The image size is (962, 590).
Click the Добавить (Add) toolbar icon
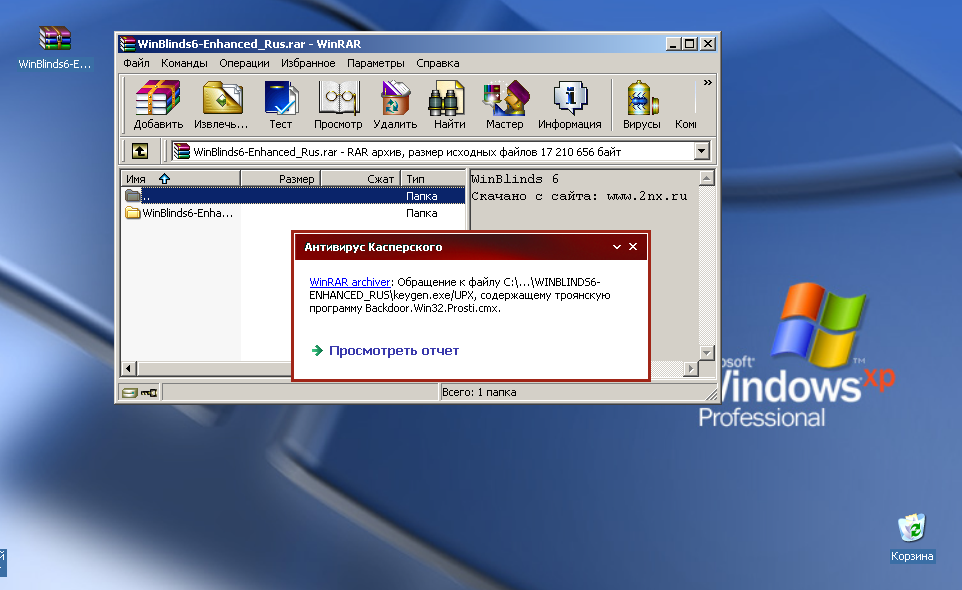pos(158,105)
